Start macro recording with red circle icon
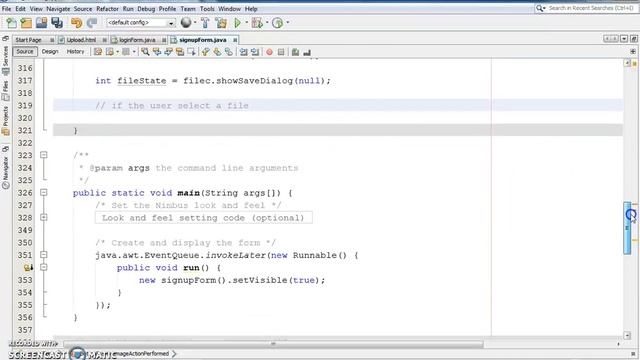The image size is (640, 360). [x=269, y=52]
